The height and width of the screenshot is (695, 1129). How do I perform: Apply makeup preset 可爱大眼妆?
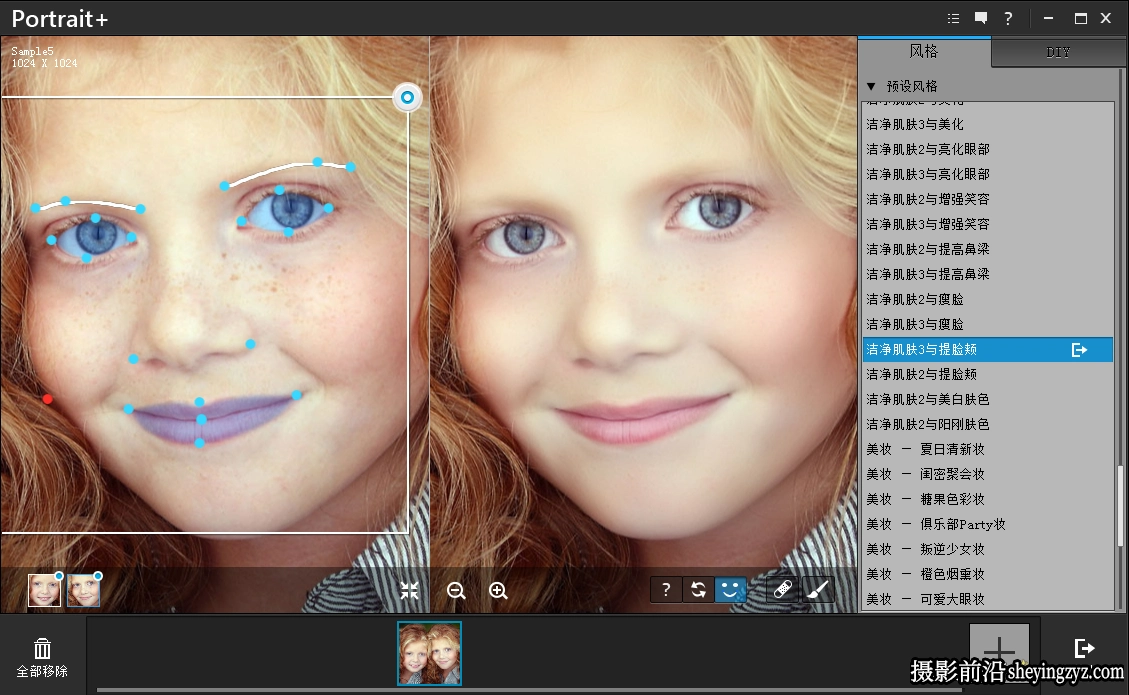coord(988,599)
